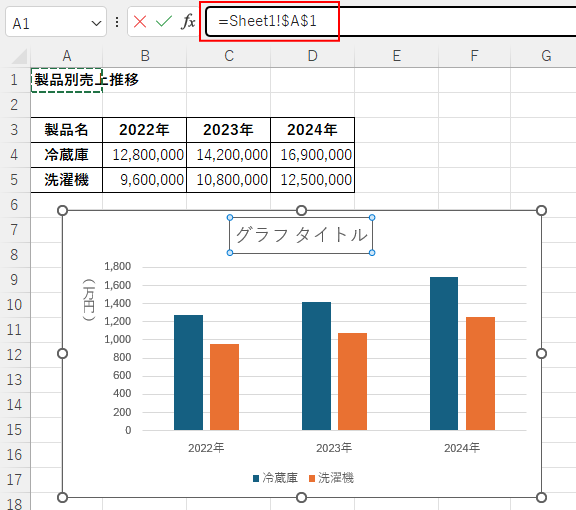Click the orange 洗濯機 bar for 2023年
Image resolution: width=576 pixels, height=510 pixels.
click(x=352, y=381)
